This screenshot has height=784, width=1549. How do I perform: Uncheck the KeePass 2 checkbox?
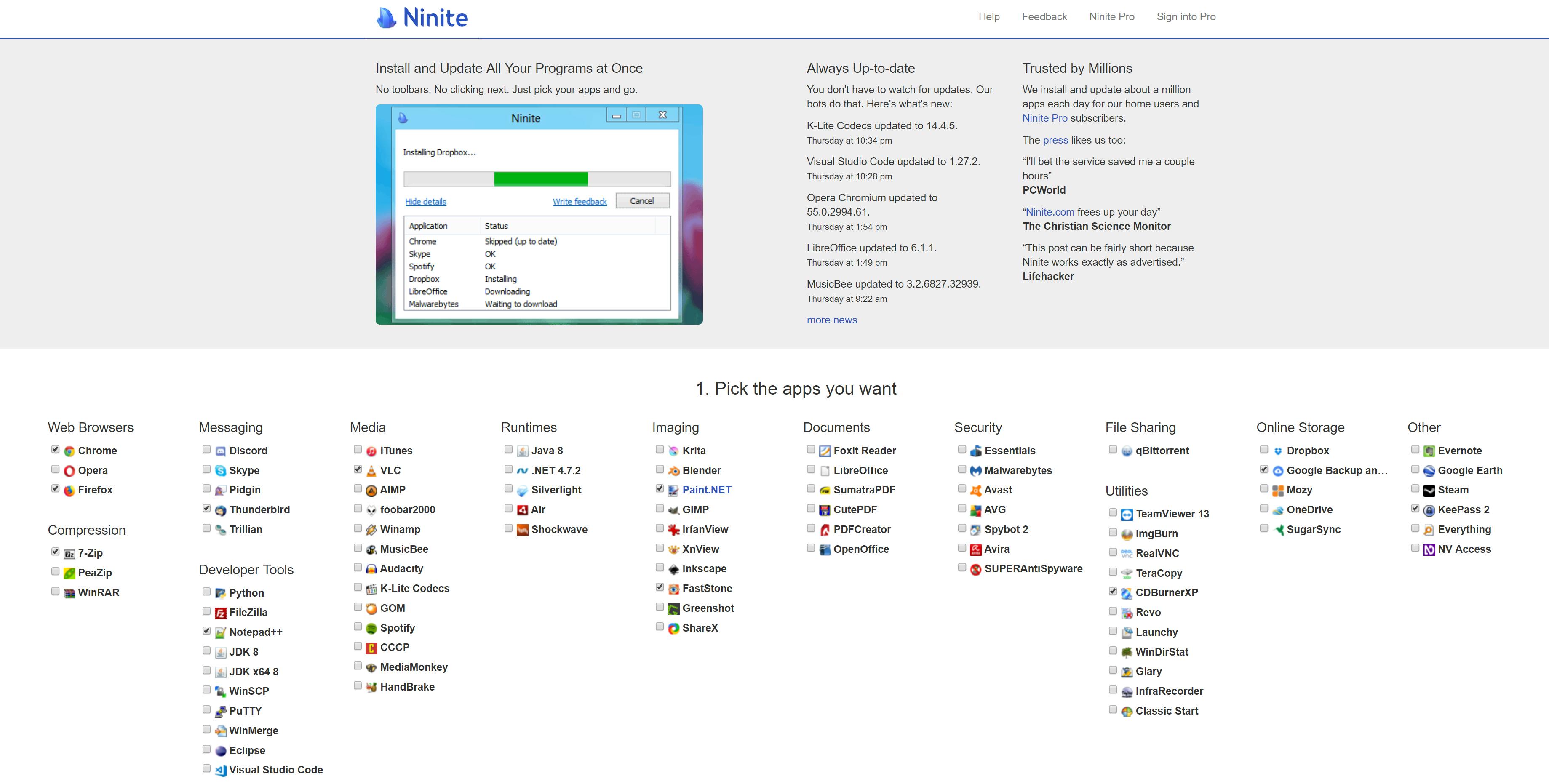(1415, 509)
